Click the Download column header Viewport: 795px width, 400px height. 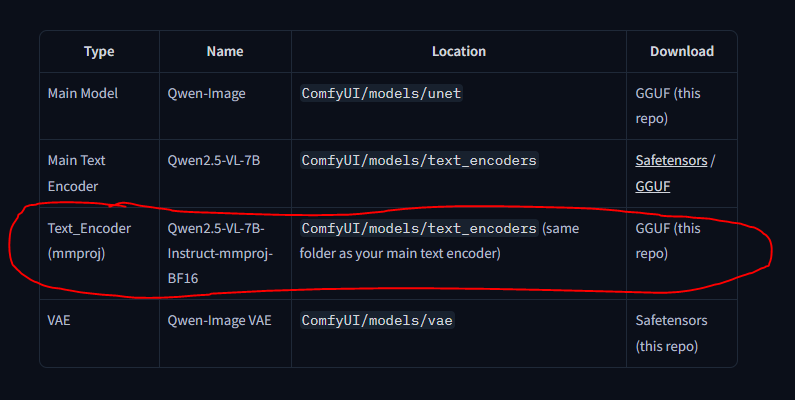(681, 51)
